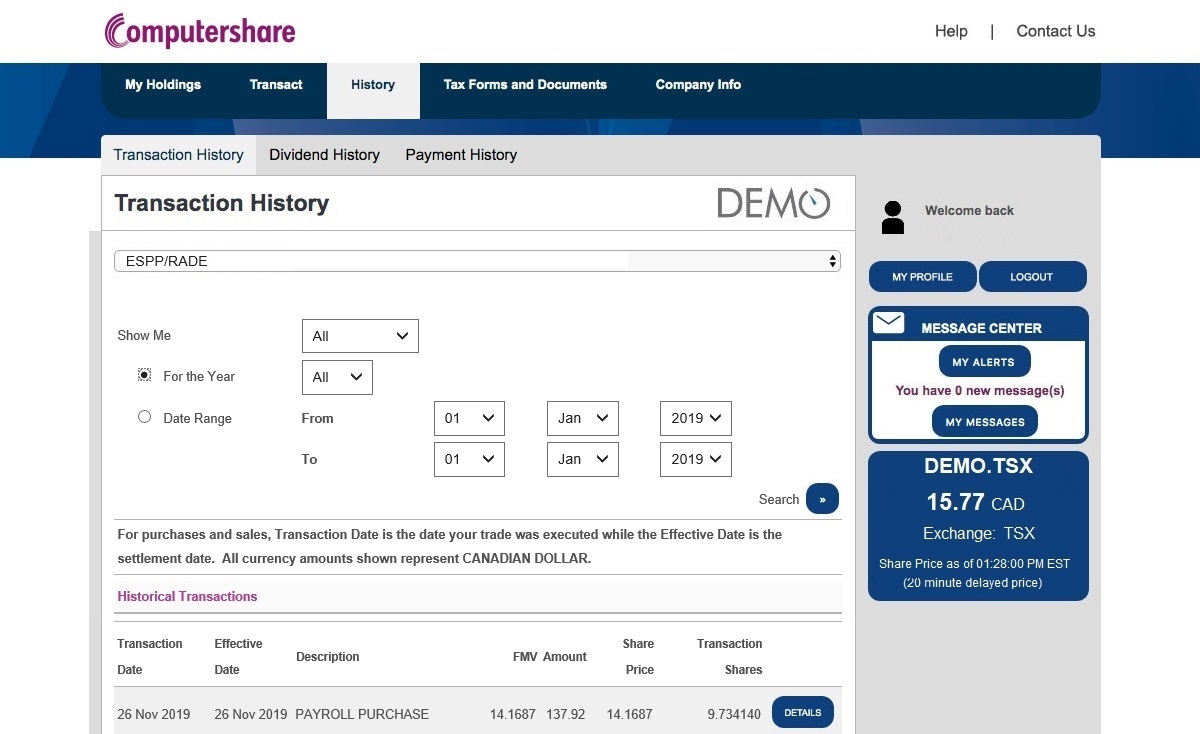Go to Tax Forms and Documents

pos(525,85)
